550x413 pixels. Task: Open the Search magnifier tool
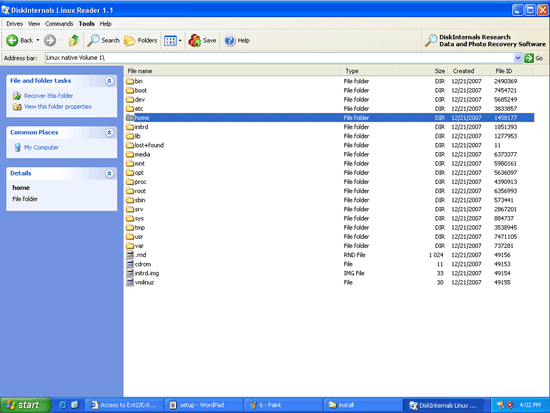point(93,40)
